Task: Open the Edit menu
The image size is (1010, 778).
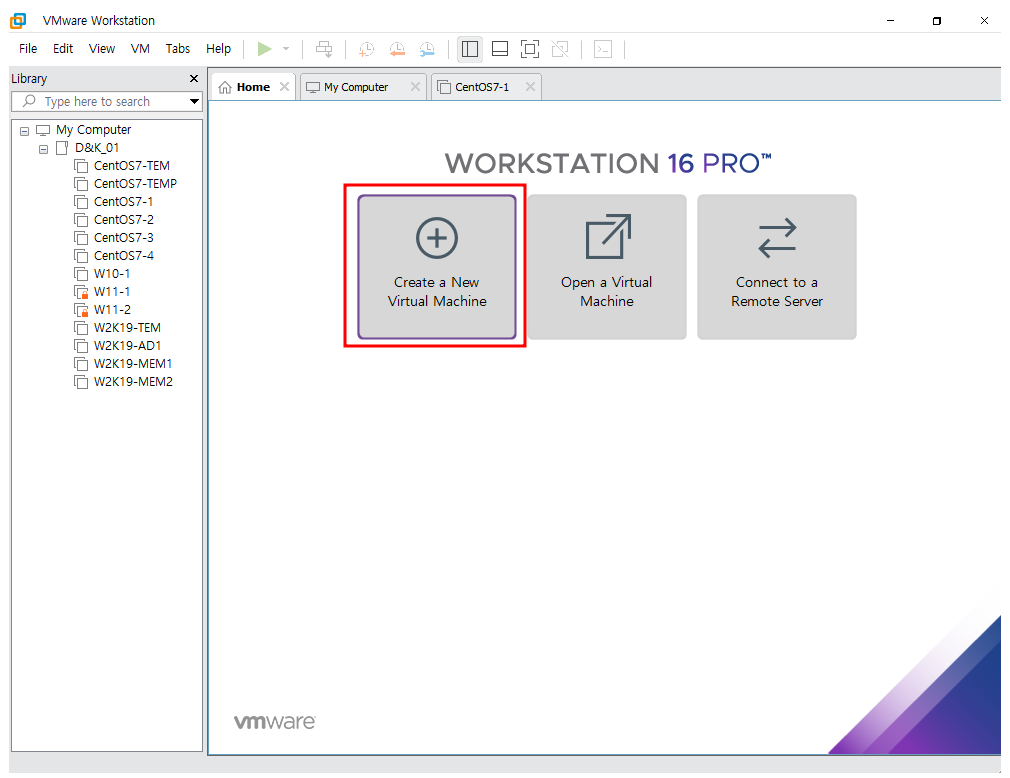Action: coord(62,49)
